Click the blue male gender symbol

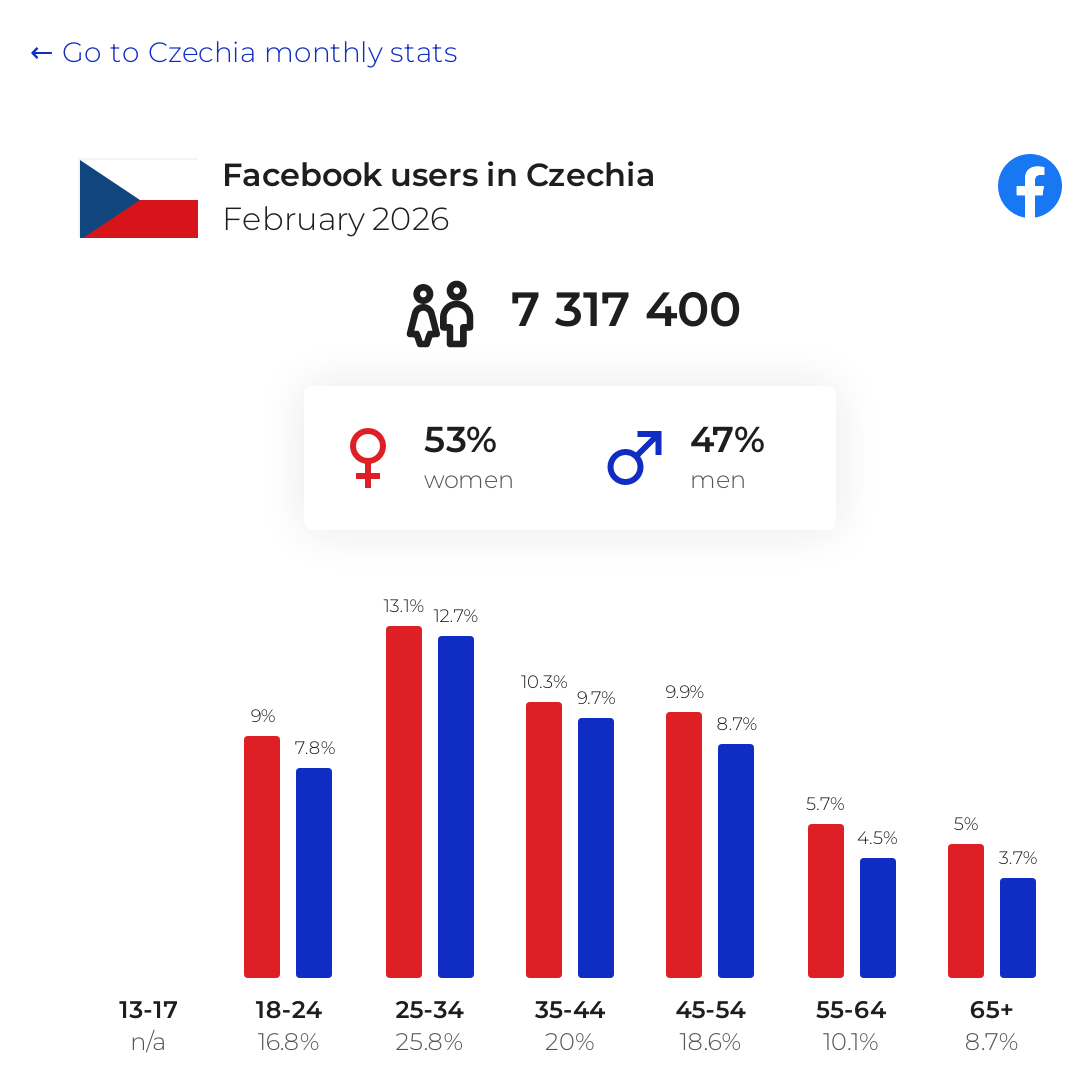coord(635,457)
